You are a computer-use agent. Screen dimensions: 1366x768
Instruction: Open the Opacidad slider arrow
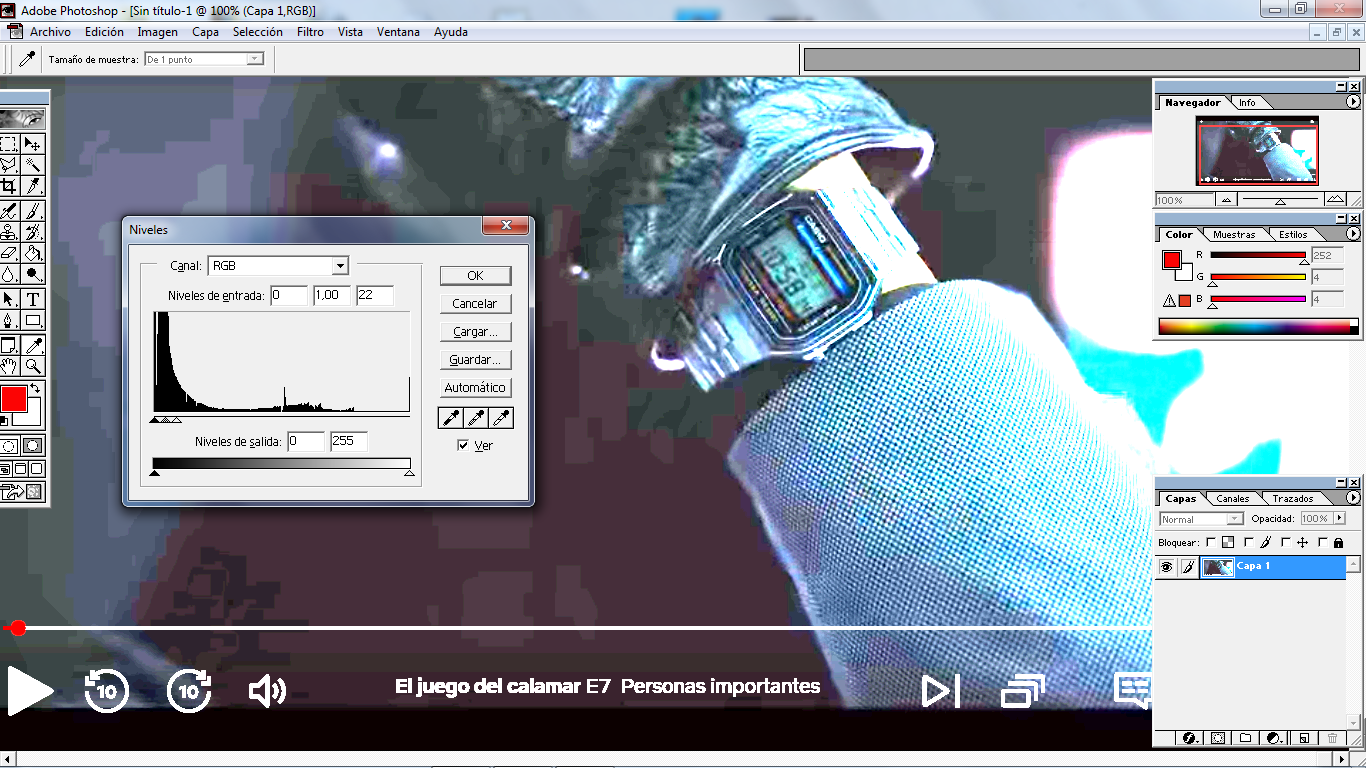[1340, 519]
